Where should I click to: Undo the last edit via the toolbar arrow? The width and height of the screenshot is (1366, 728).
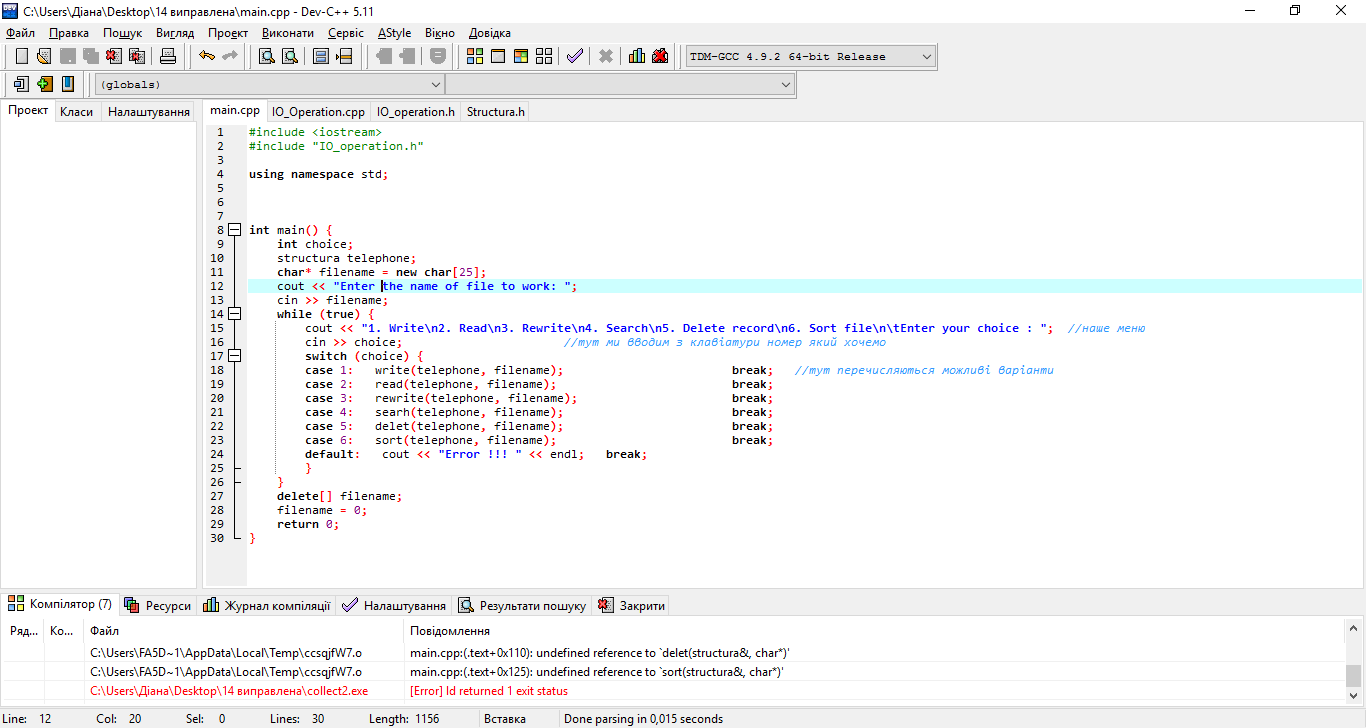(x=207, y=56)
